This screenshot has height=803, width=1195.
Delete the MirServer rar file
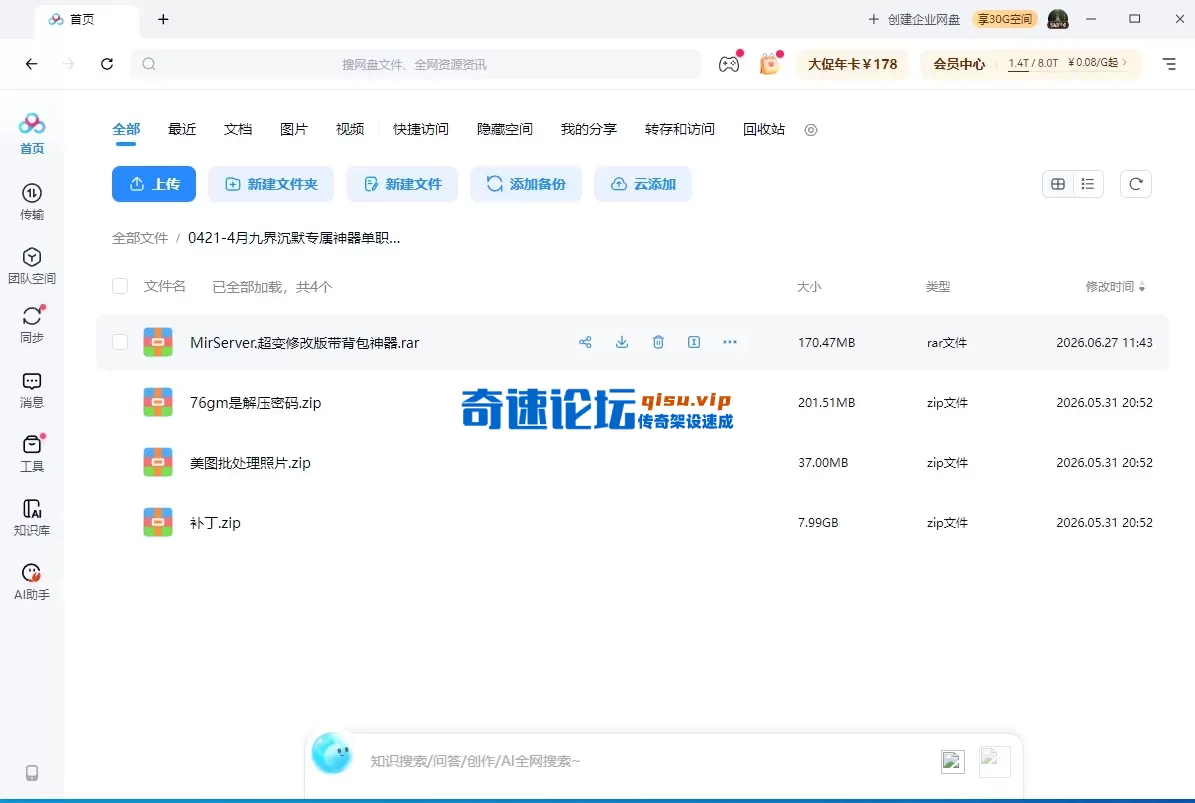coord(658,342)
